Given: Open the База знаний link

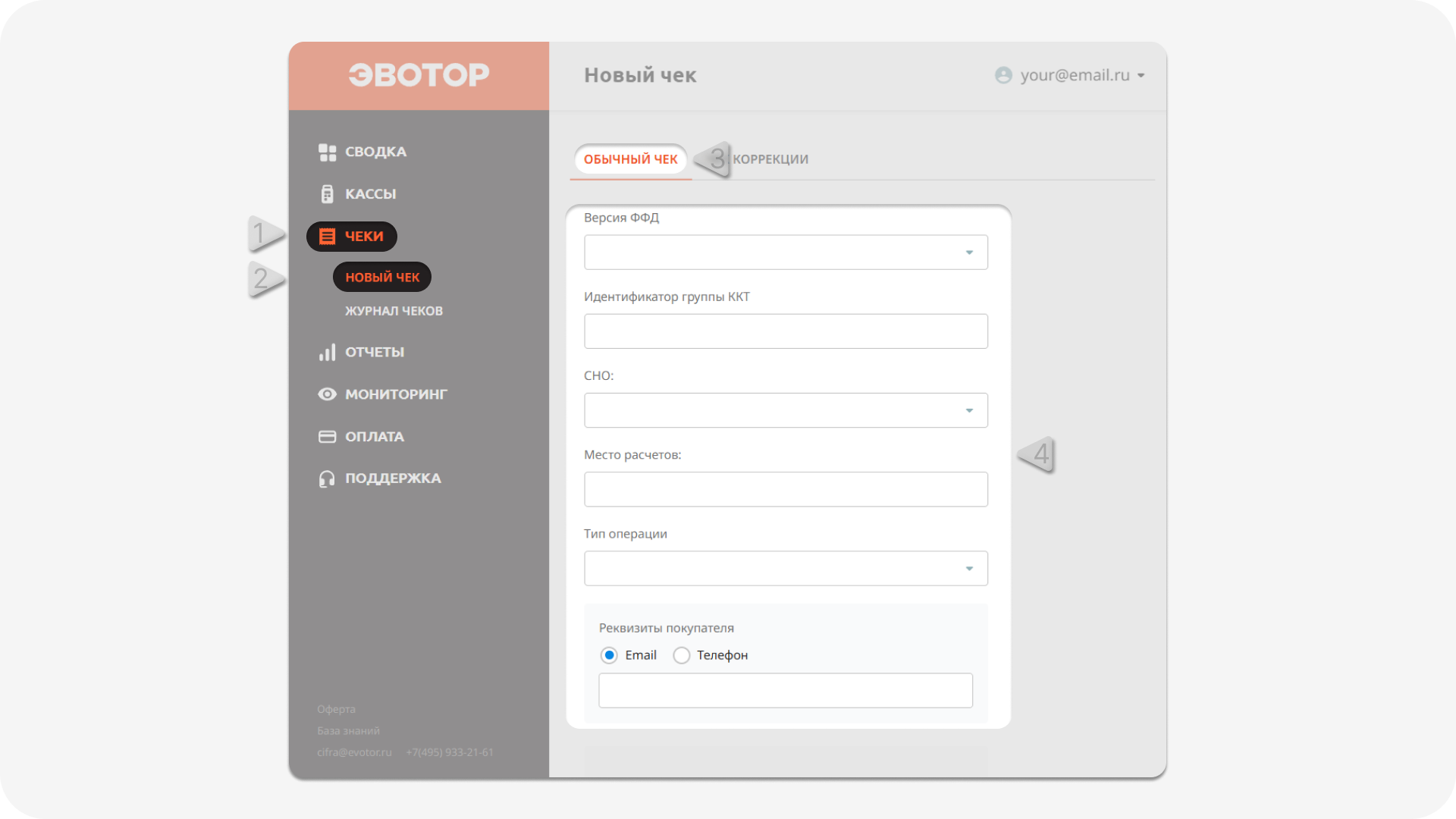Looking at the screenshot, I should [348, 731].
